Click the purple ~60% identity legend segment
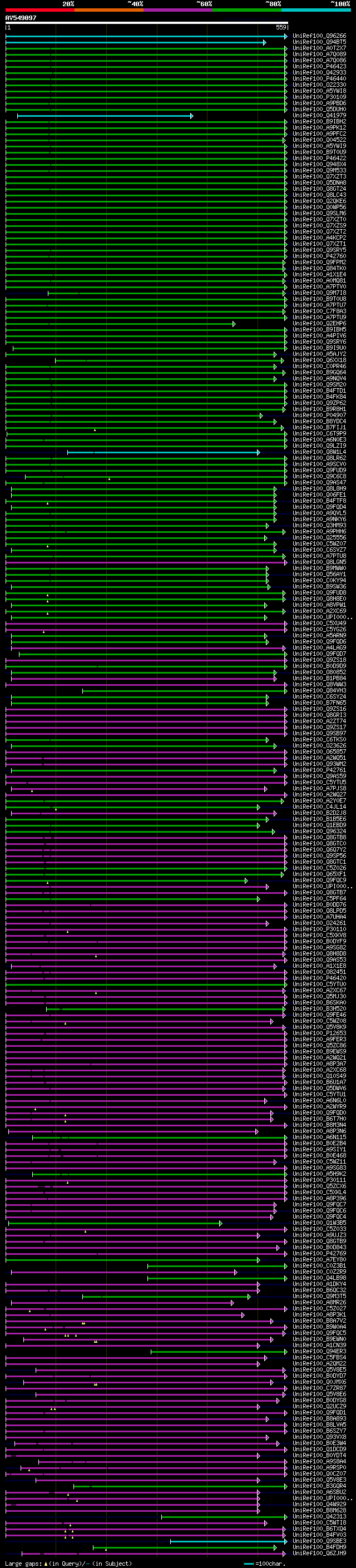 pyautogui.click(x=177, y=10)
